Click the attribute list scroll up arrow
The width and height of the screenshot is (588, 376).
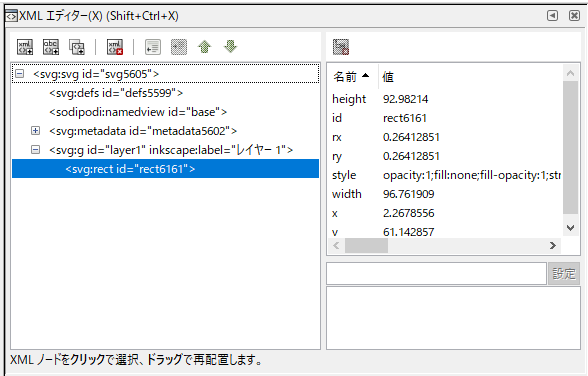[x=570, y=73]
